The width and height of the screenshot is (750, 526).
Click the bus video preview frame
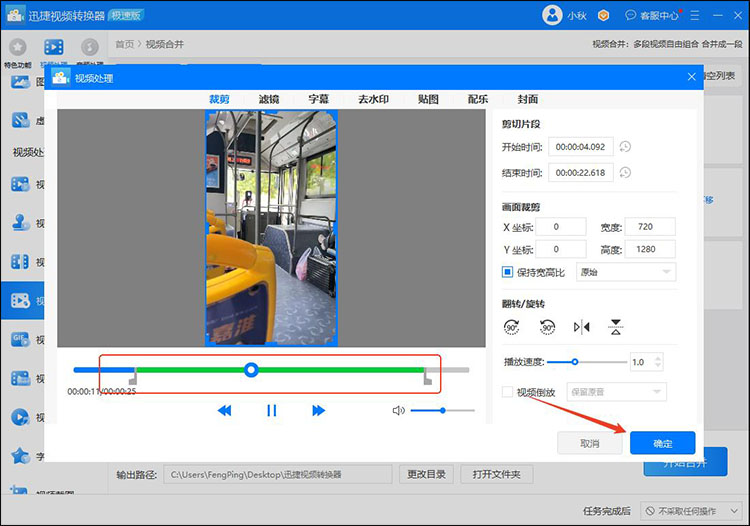pyautogui.click(x=272, y=228)
